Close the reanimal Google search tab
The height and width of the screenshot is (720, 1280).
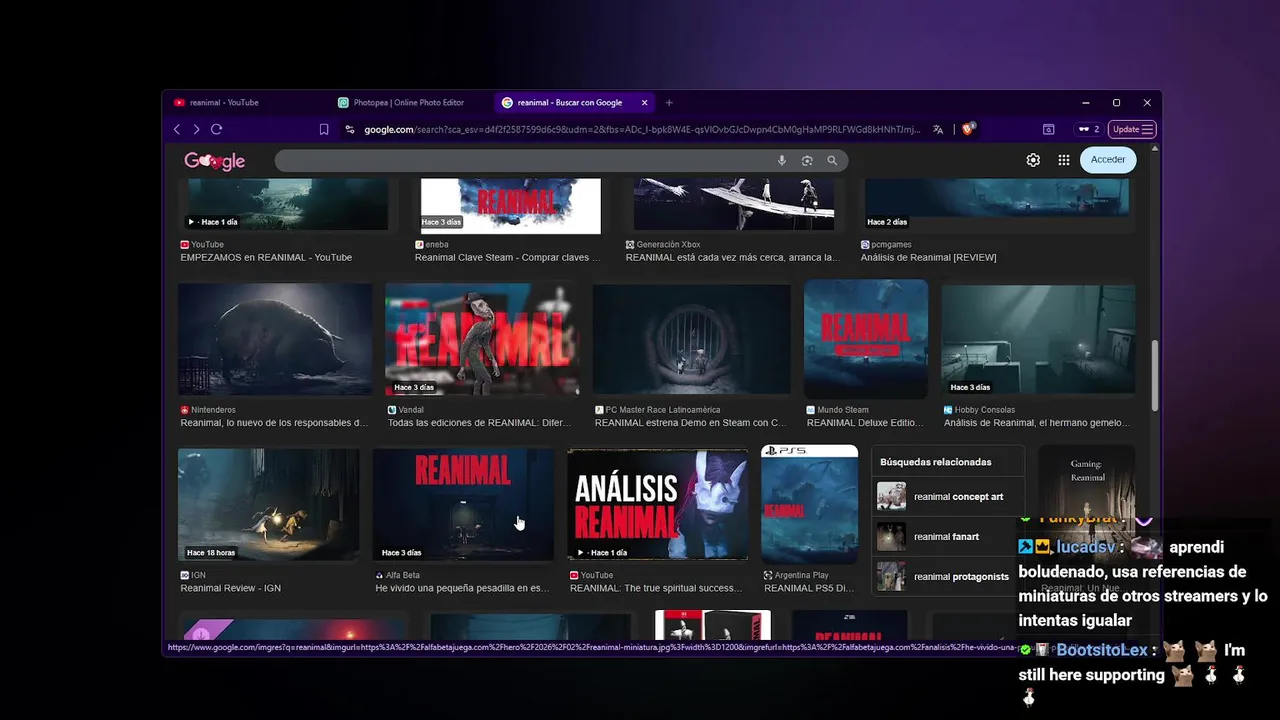tap(644, 102)
